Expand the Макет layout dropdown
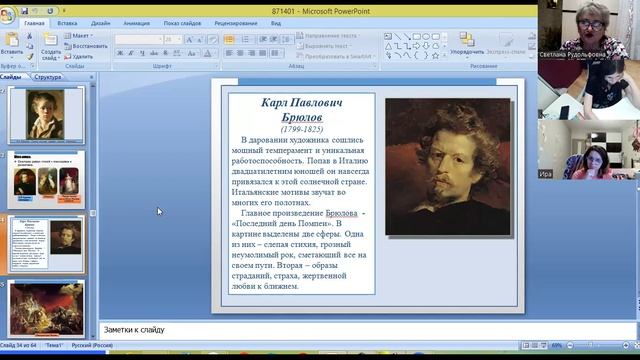The height and width of the screenshot is (360, 640). click(79, 36)
